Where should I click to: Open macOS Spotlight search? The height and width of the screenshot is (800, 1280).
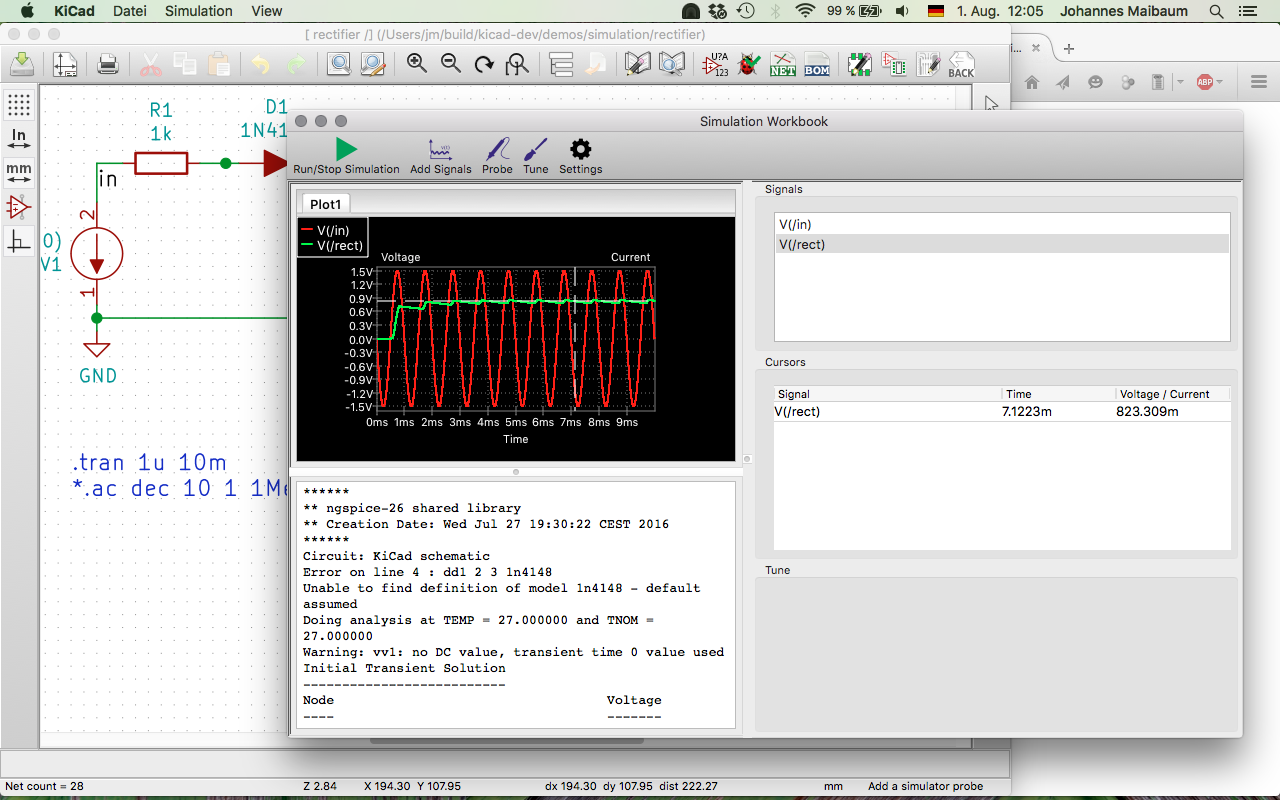point(1216,11)
